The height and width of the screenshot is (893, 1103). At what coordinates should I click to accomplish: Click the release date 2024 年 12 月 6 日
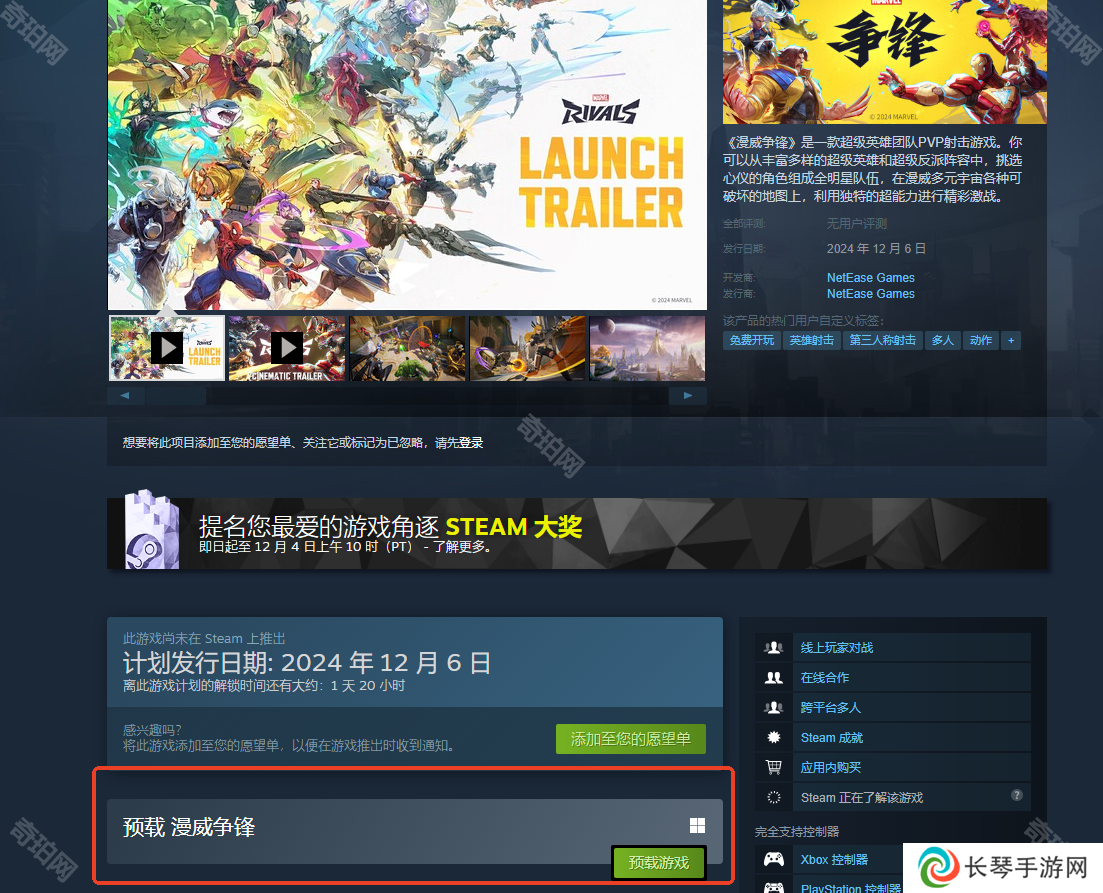pos(876,249)
